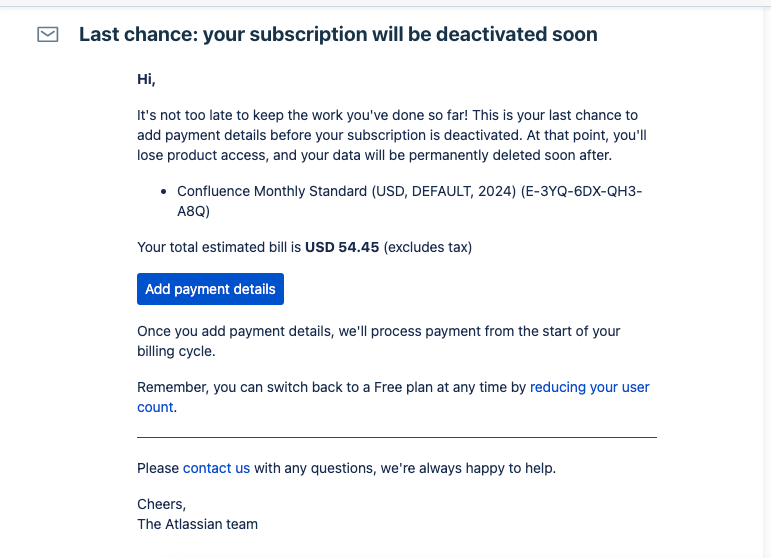The width and height of the screenshot is (771, 558).
Task: Follow the contact us link
Action: point(216,468)
